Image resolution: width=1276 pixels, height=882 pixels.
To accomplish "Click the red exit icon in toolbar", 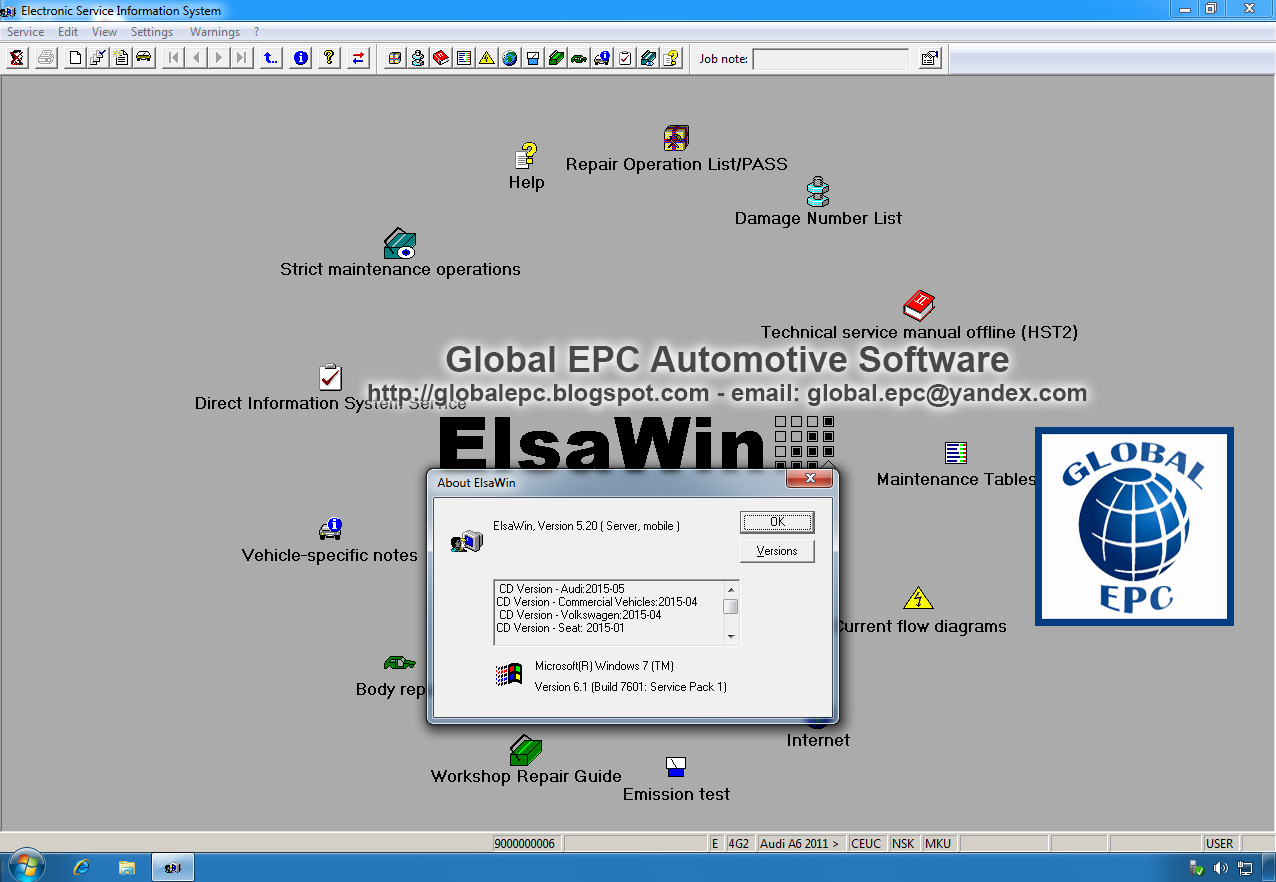I will tap(17, 58).
